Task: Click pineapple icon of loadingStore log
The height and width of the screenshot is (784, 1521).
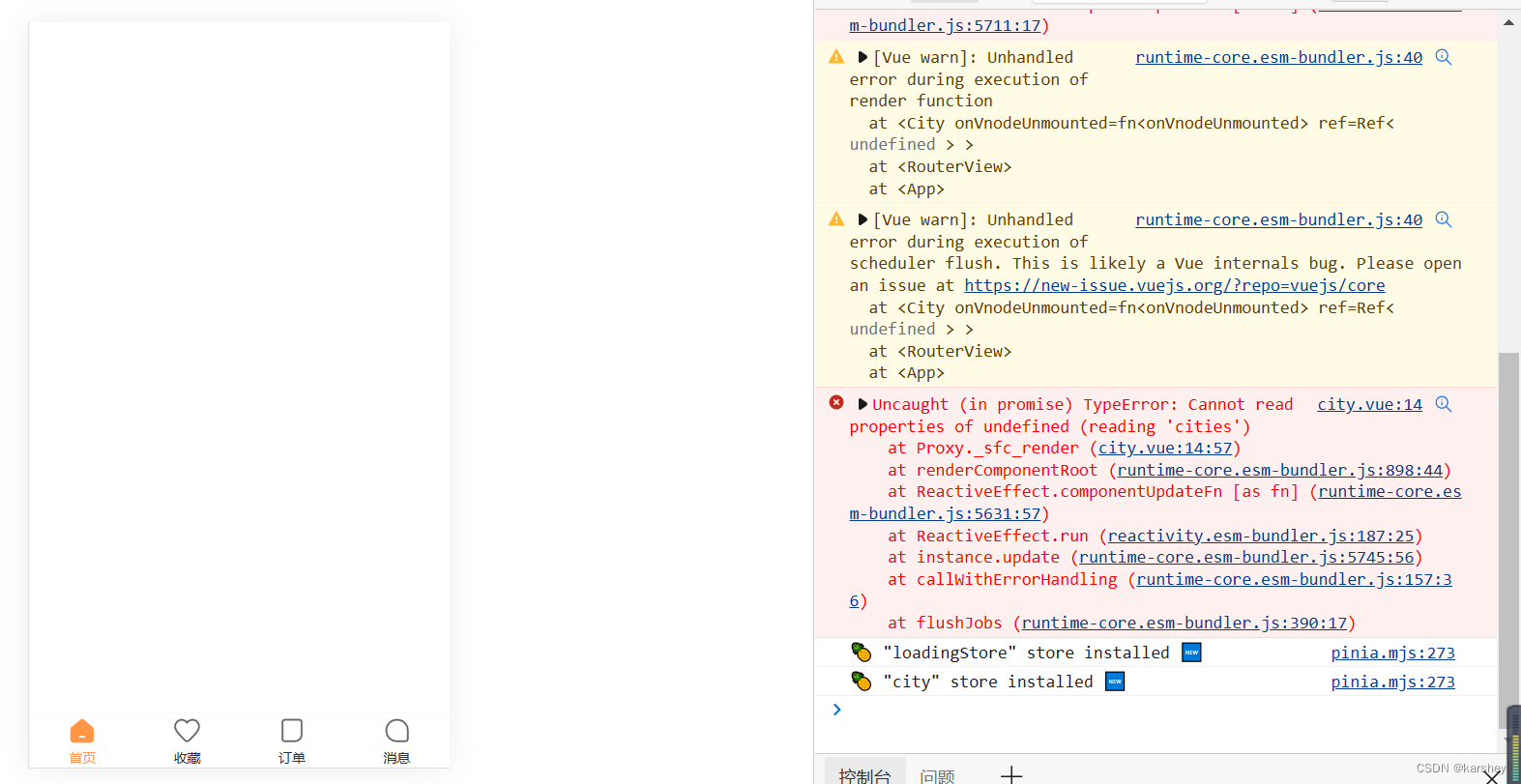Action: tap(862, 653)
